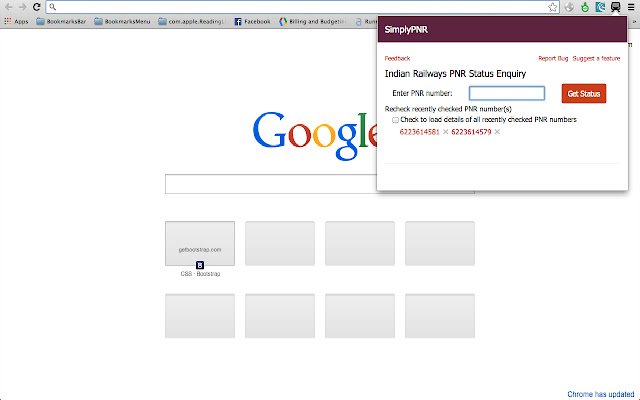Click the SimplyPNR train extension icon
640x400 pixels.
pyautogui.click(x=615, y=7)
